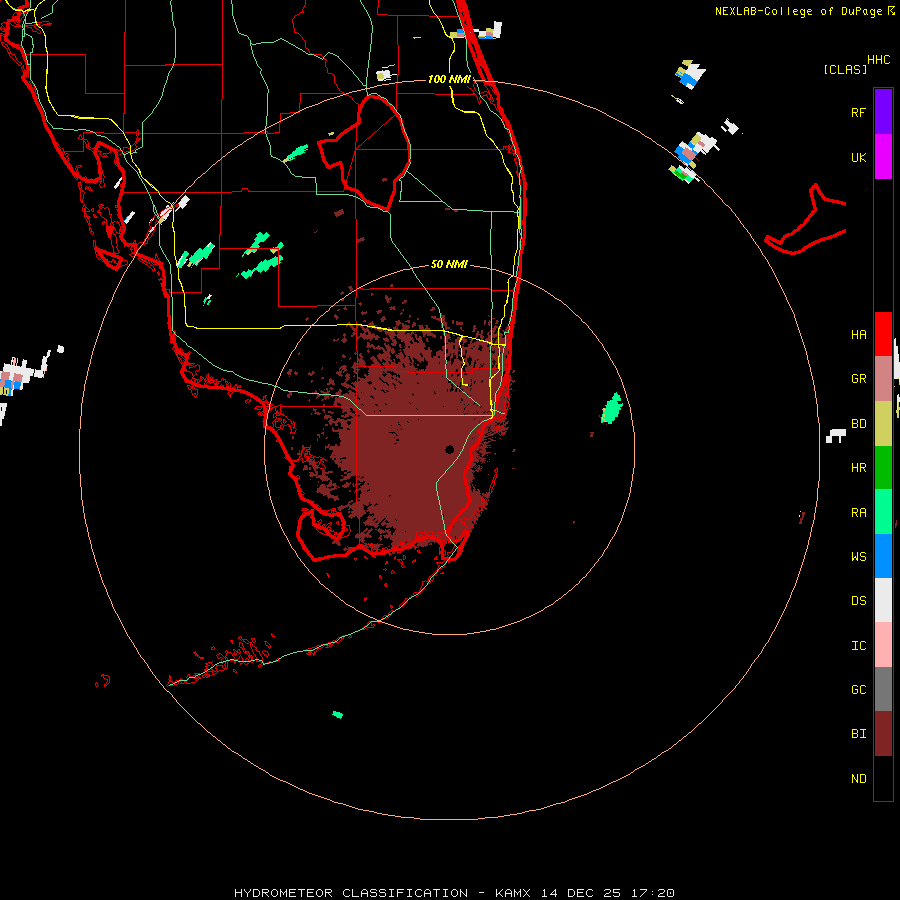Viewport: 900px width, 900px height.
Task: Click the DS legend label
Action: [858, 601]
